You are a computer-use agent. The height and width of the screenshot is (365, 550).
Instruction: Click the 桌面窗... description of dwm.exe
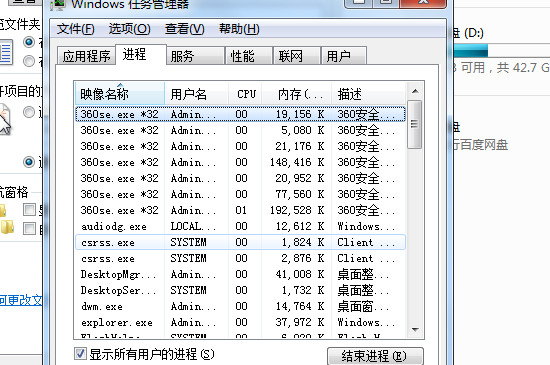point(363,306)
